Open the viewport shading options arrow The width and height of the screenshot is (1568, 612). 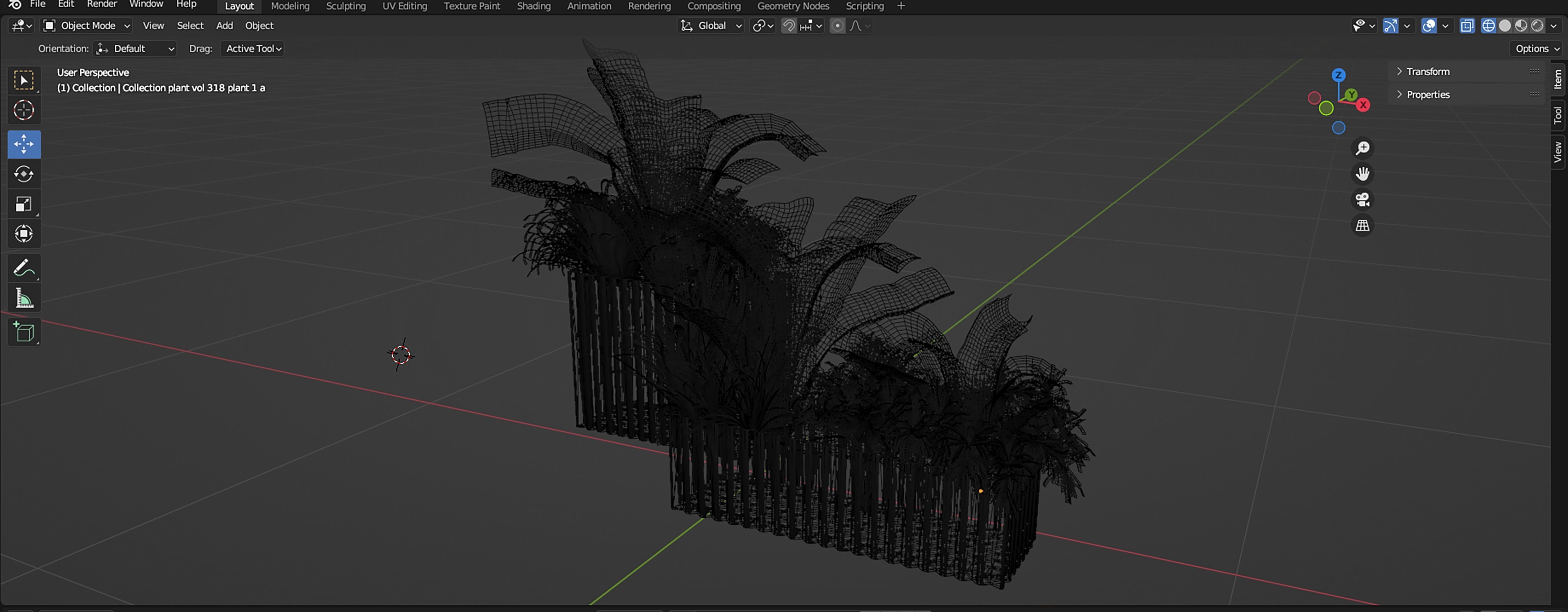[x=1553, y=25]
